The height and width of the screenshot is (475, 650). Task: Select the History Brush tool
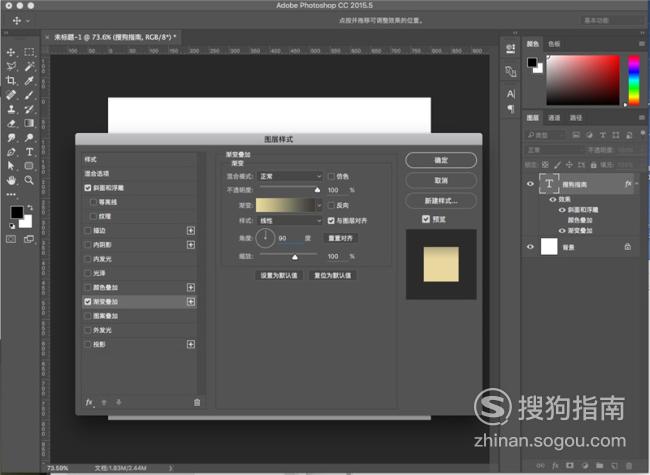29,109
